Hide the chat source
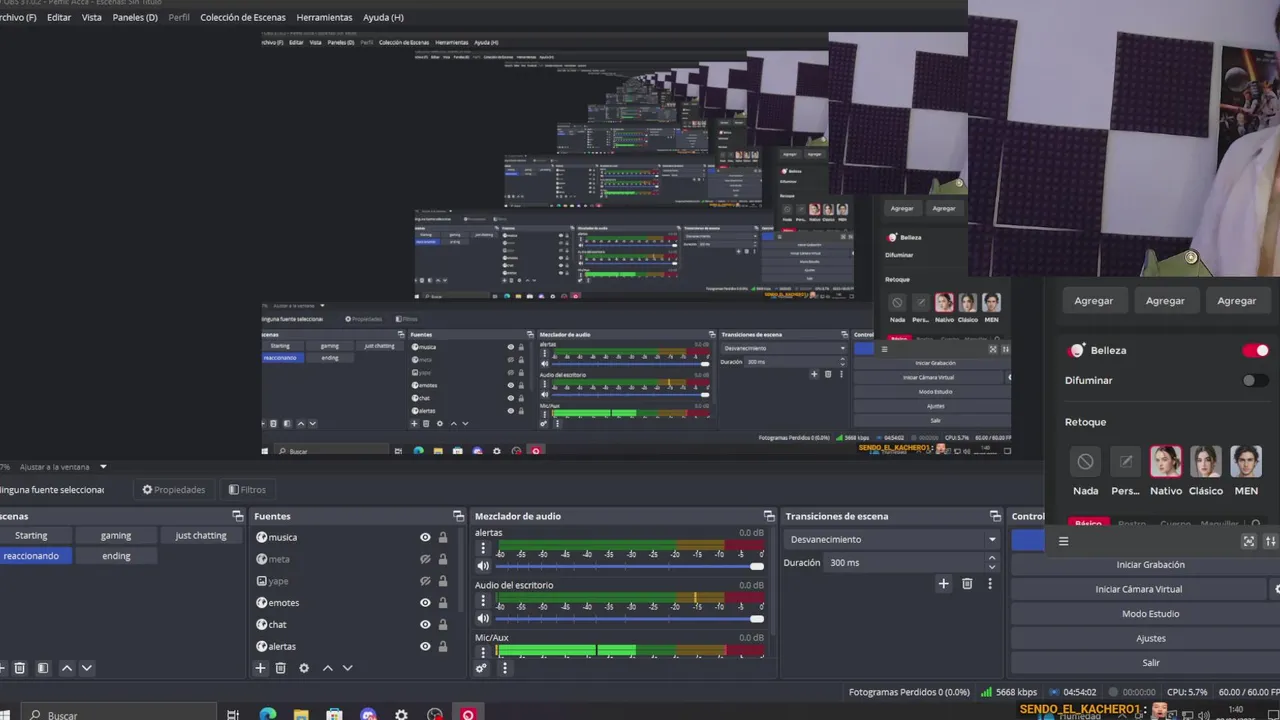Image resolution: width=1280 pixels, height=720 pixels. [425, 625]
